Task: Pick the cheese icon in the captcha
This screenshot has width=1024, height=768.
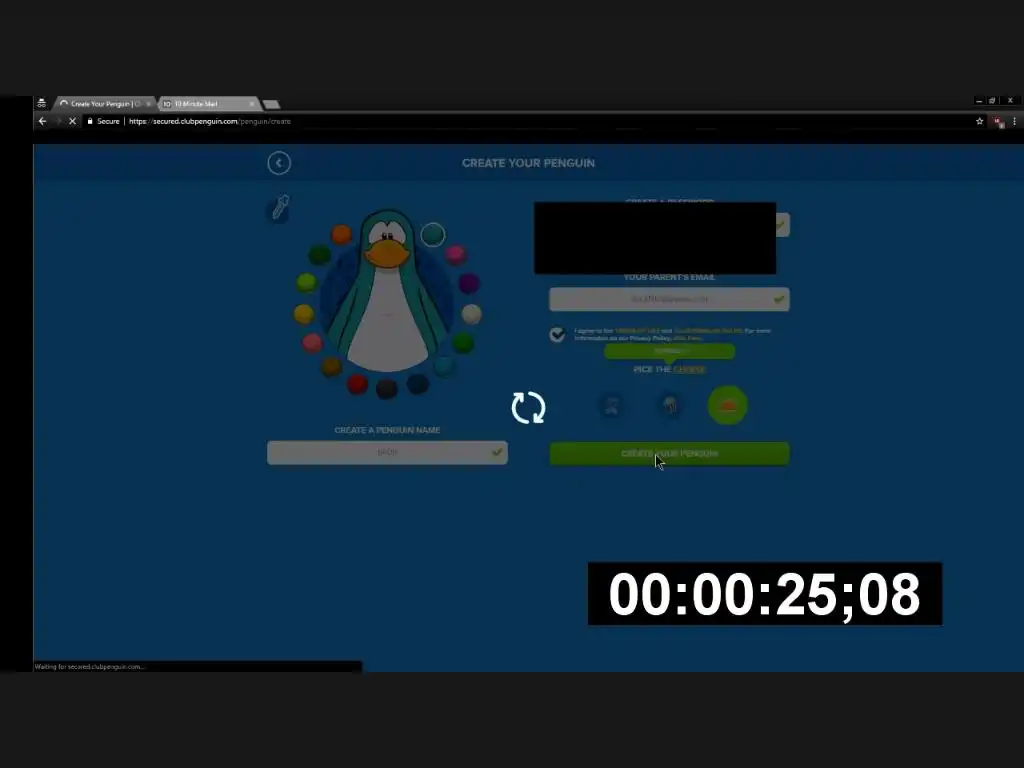Action: click(x=728, y=406)
